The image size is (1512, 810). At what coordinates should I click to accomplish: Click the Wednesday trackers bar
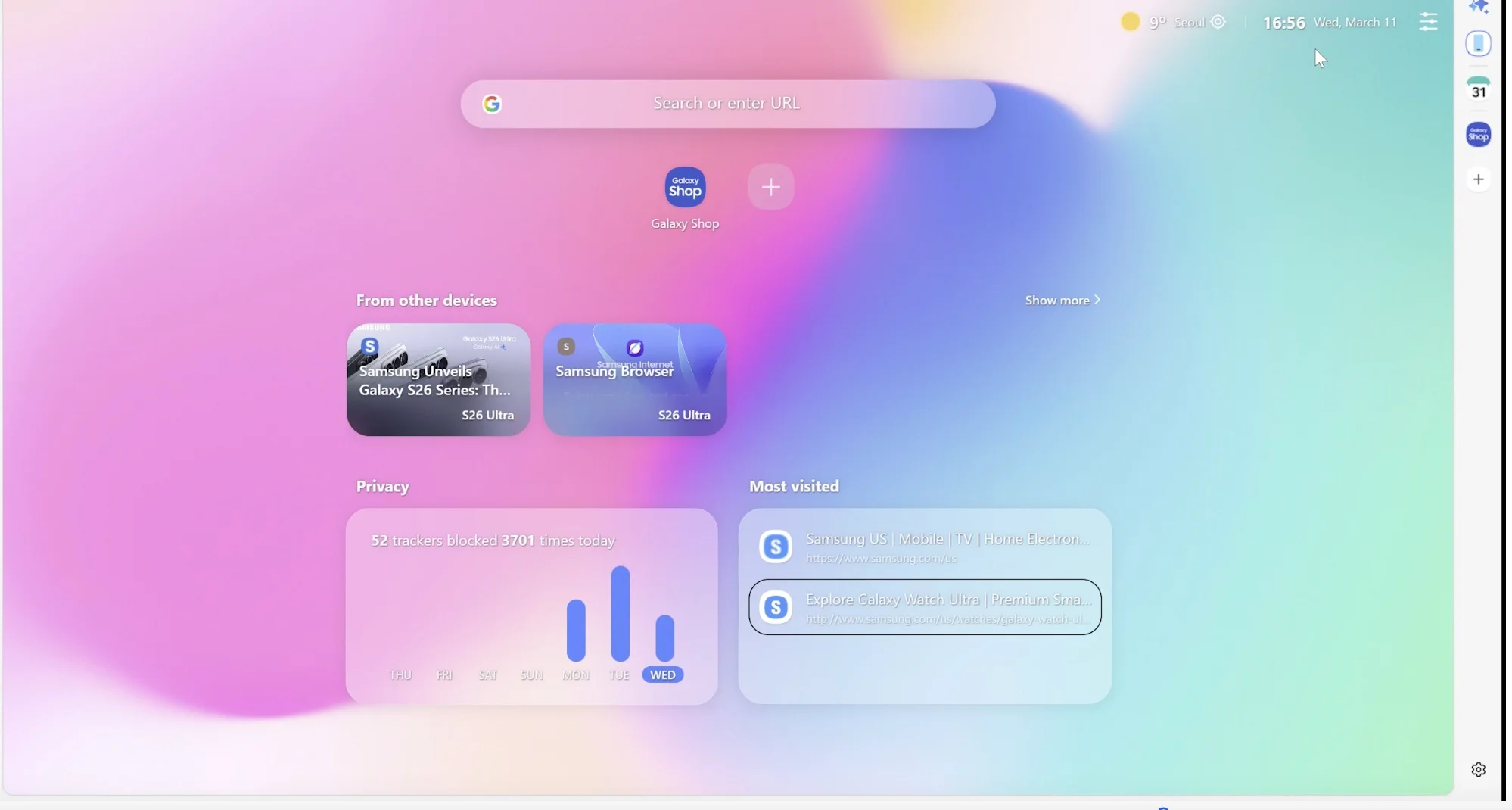click(x=664, y=638)
